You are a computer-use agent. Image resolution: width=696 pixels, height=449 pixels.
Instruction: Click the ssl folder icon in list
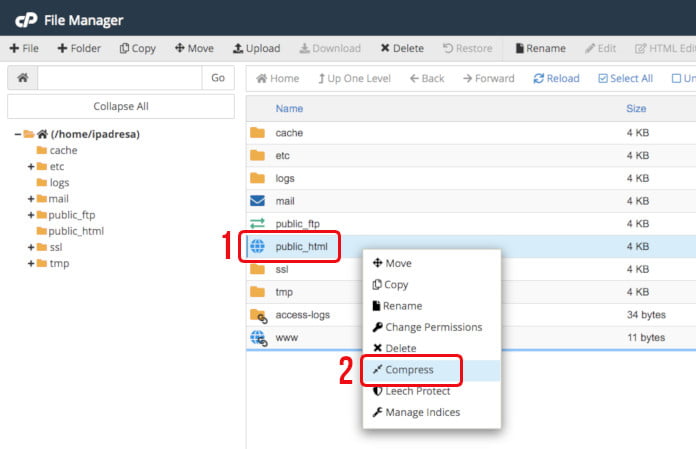pos(257,269)
